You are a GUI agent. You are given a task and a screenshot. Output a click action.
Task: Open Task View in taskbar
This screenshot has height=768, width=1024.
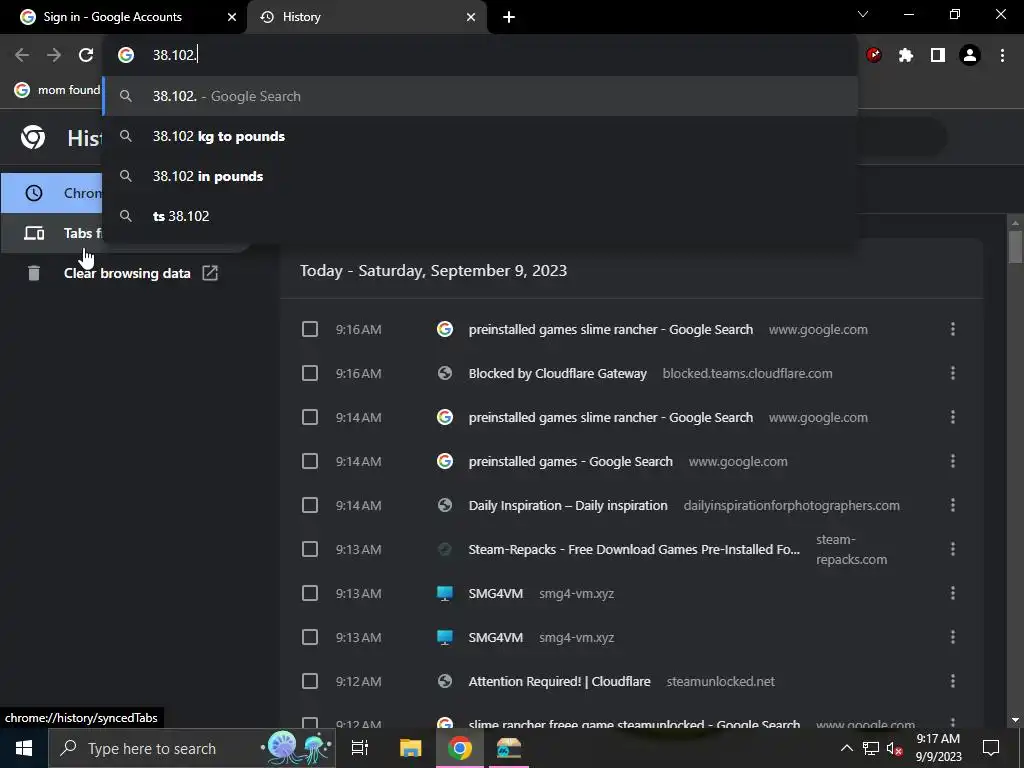pyautogui.click(x=360, y=748)
